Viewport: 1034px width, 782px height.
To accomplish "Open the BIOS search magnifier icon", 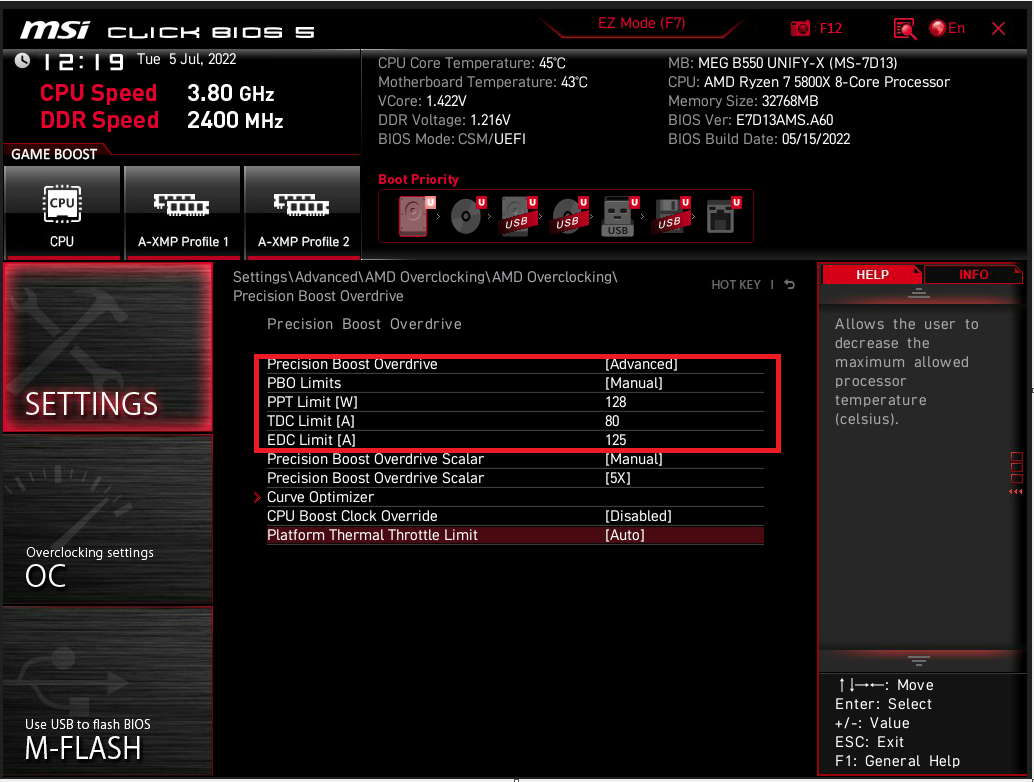I will 904,28.
